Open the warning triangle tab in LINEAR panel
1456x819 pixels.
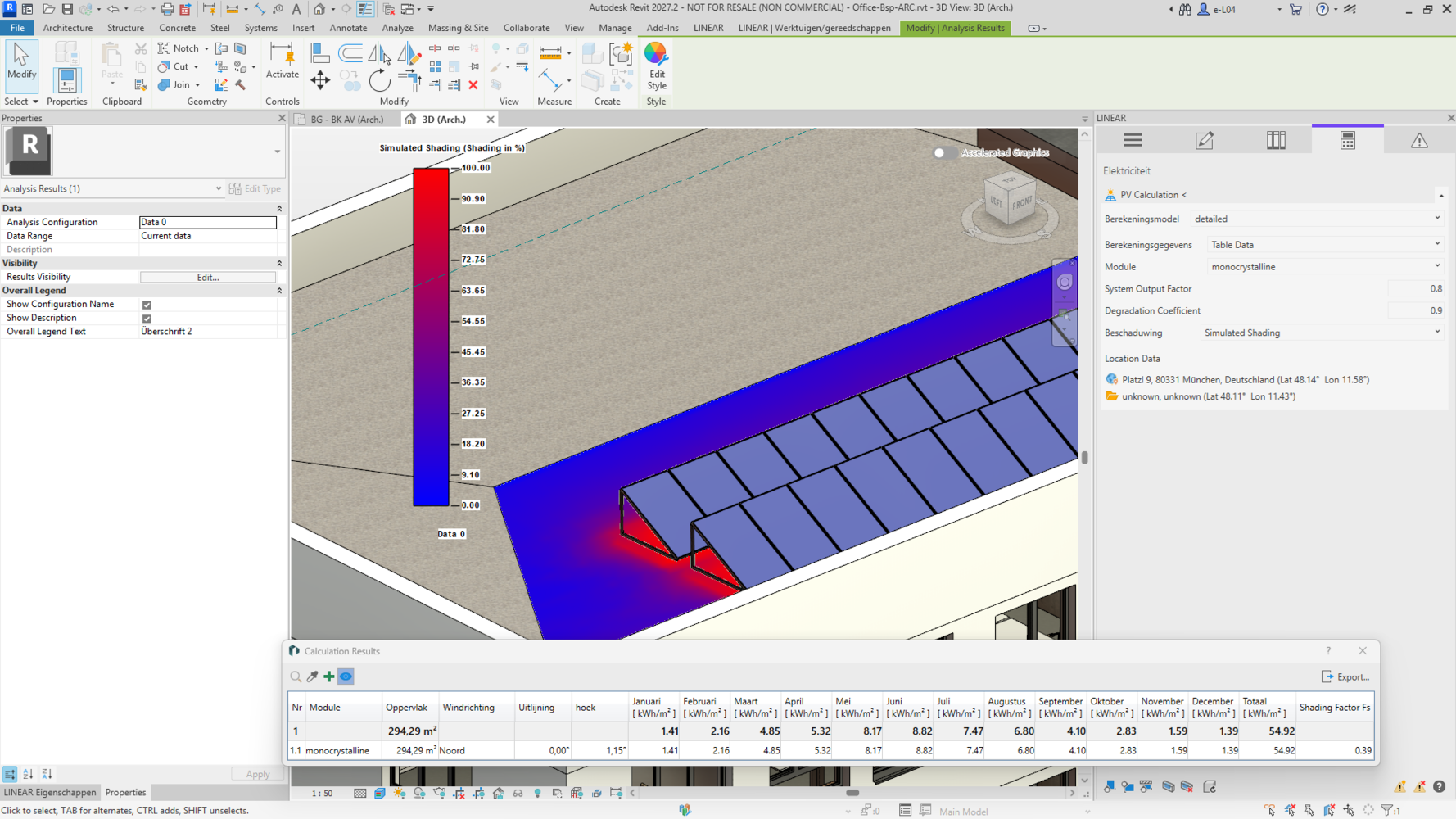(1419, 140)
